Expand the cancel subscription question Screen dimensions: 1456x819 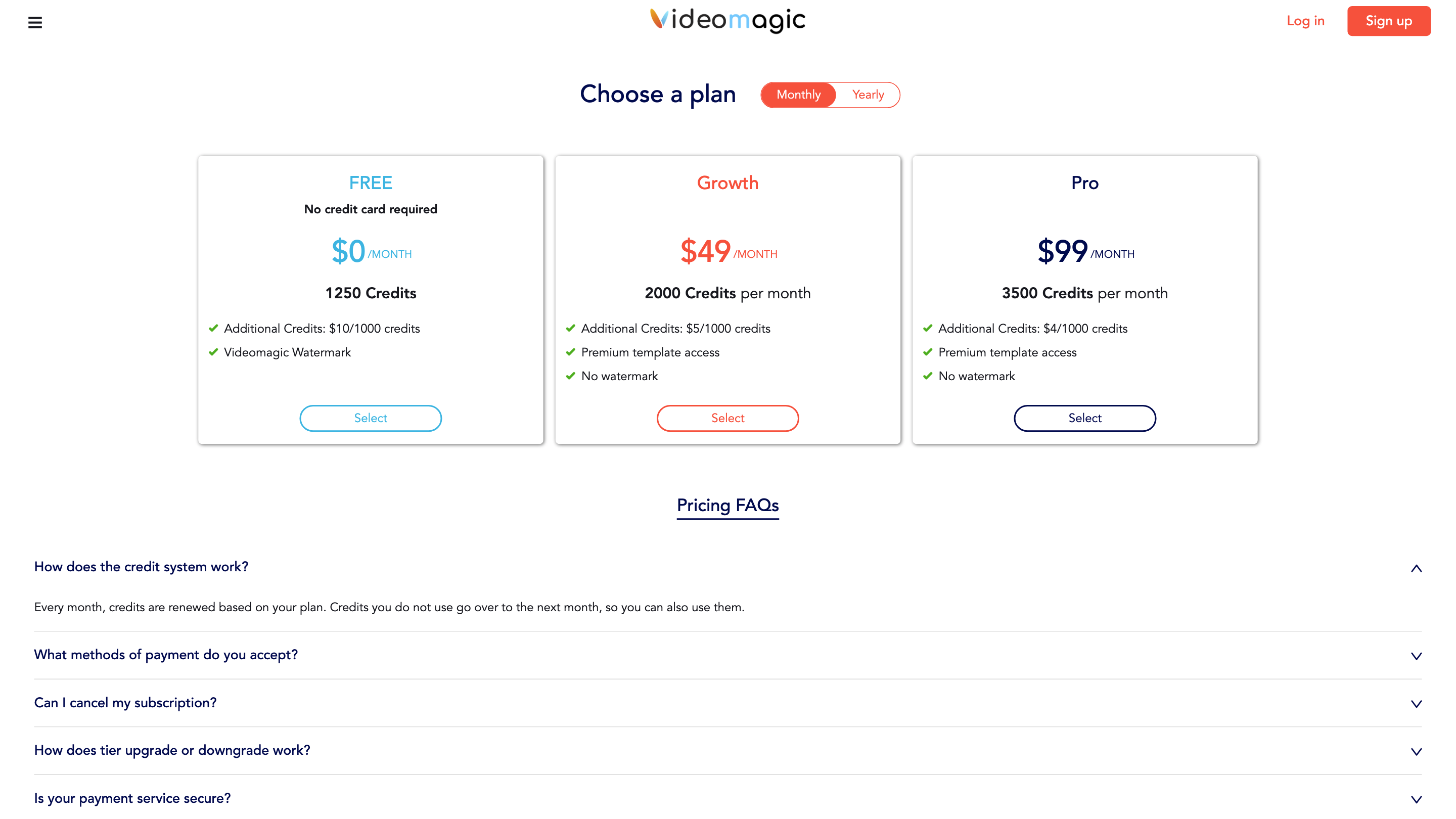coord(125,703)
